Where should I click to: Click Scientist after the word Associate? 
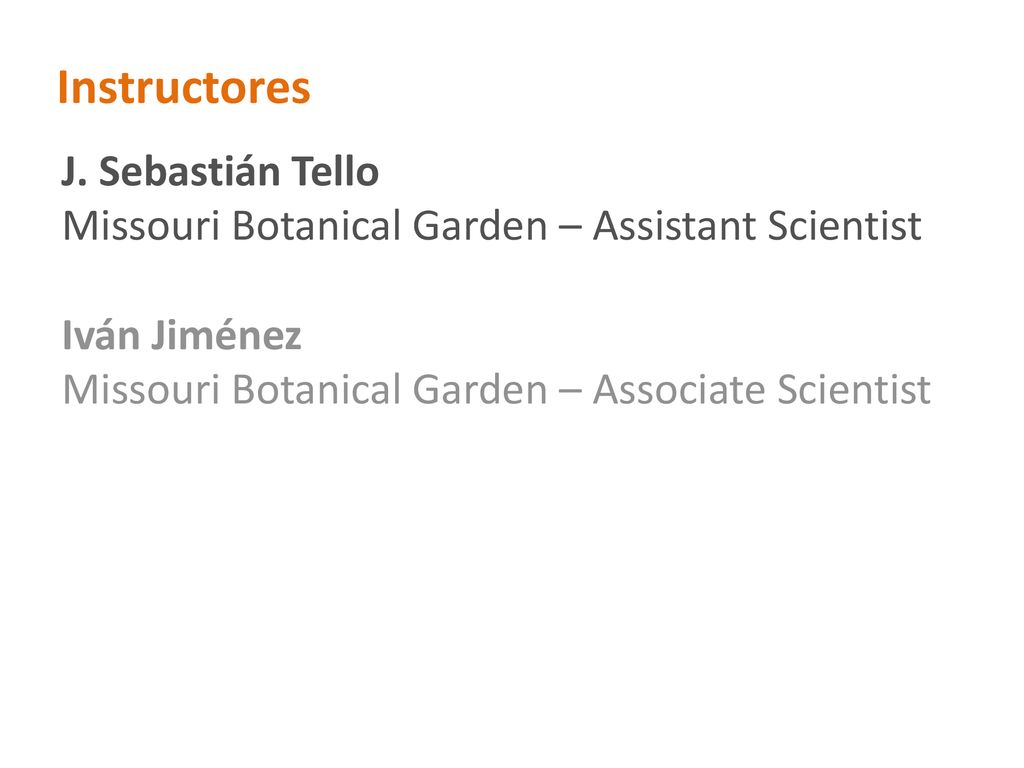pos(854,390)
